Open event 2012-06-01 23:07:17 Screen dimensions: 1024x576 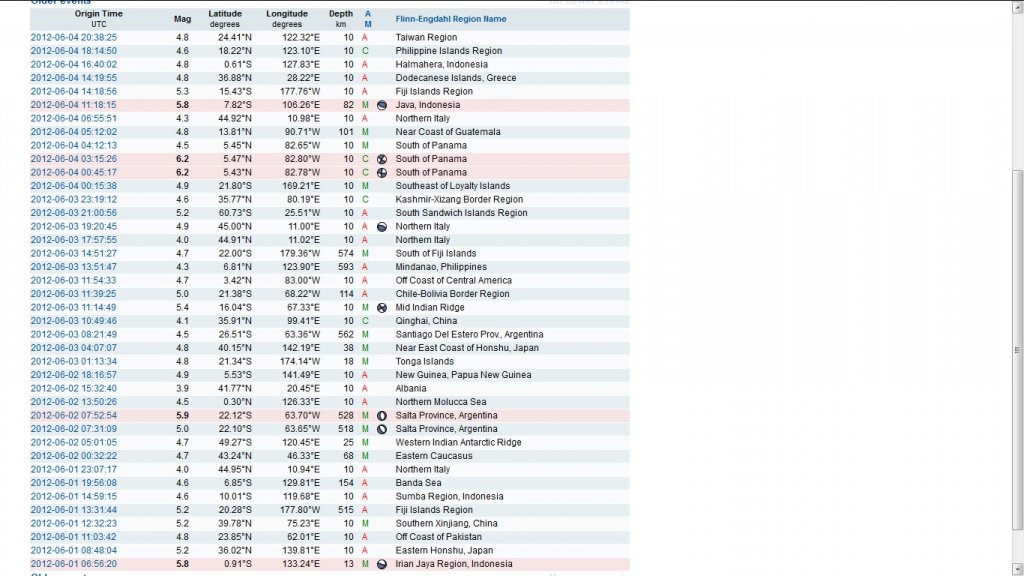tap(74, 470)
